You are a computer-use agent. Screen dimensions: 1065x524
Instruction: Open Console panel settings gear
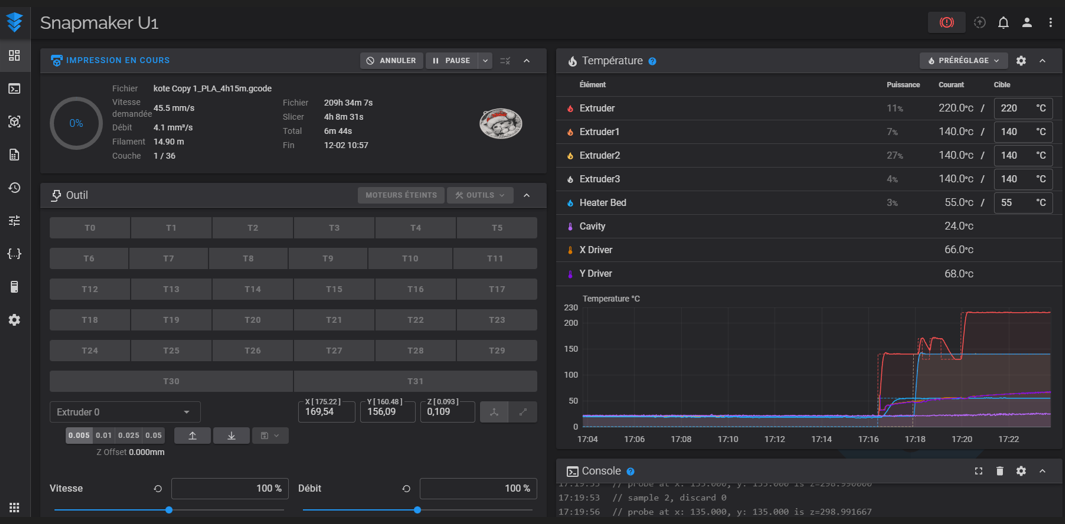pyautogui.click(x=1021, y=471)
